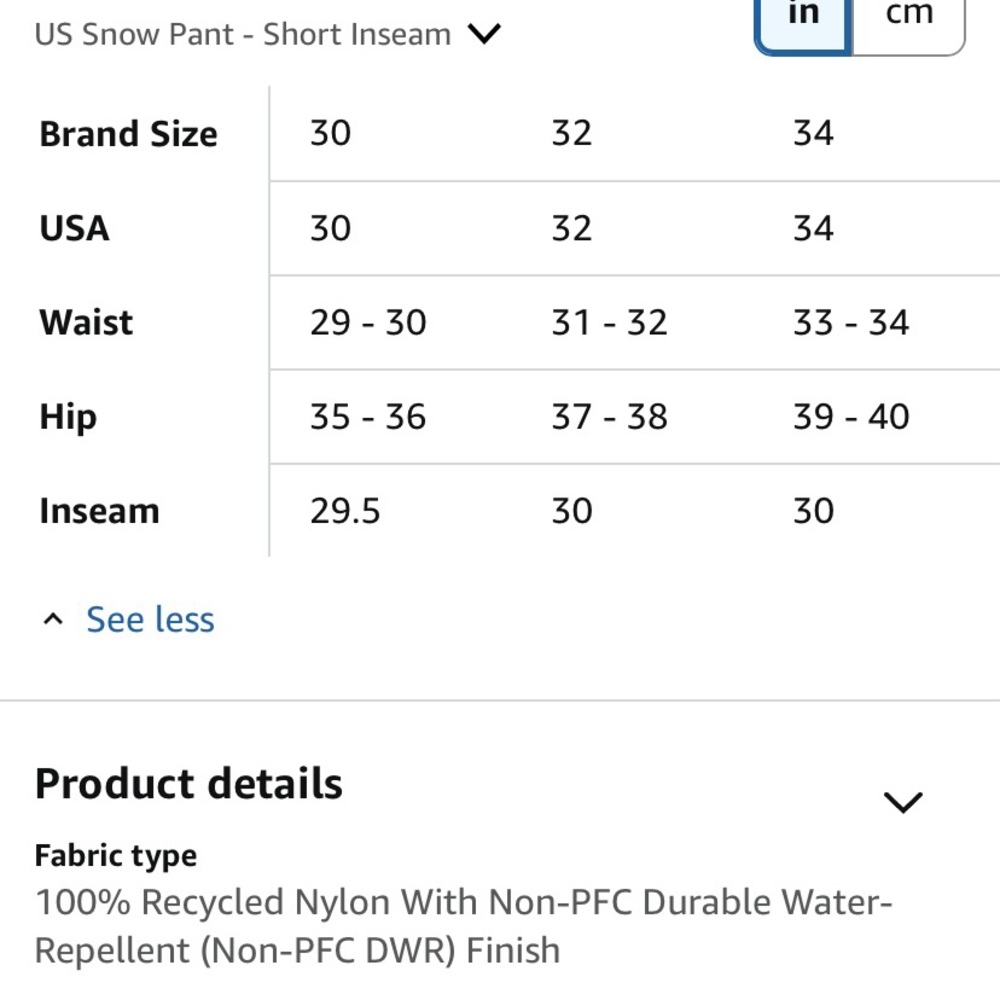Click hip 39 - 40 cell
This screenshot has width=1000, height=1000.
(851, 417)
